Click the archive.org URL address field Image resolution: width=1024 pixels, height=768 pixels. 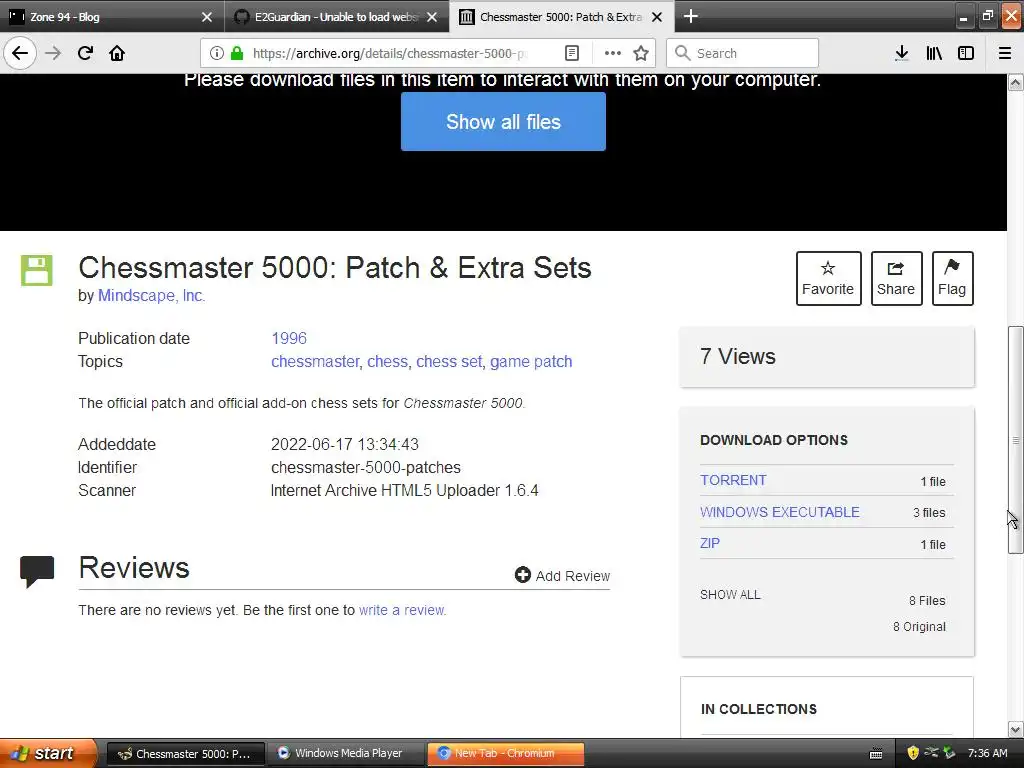click(390, 53)
